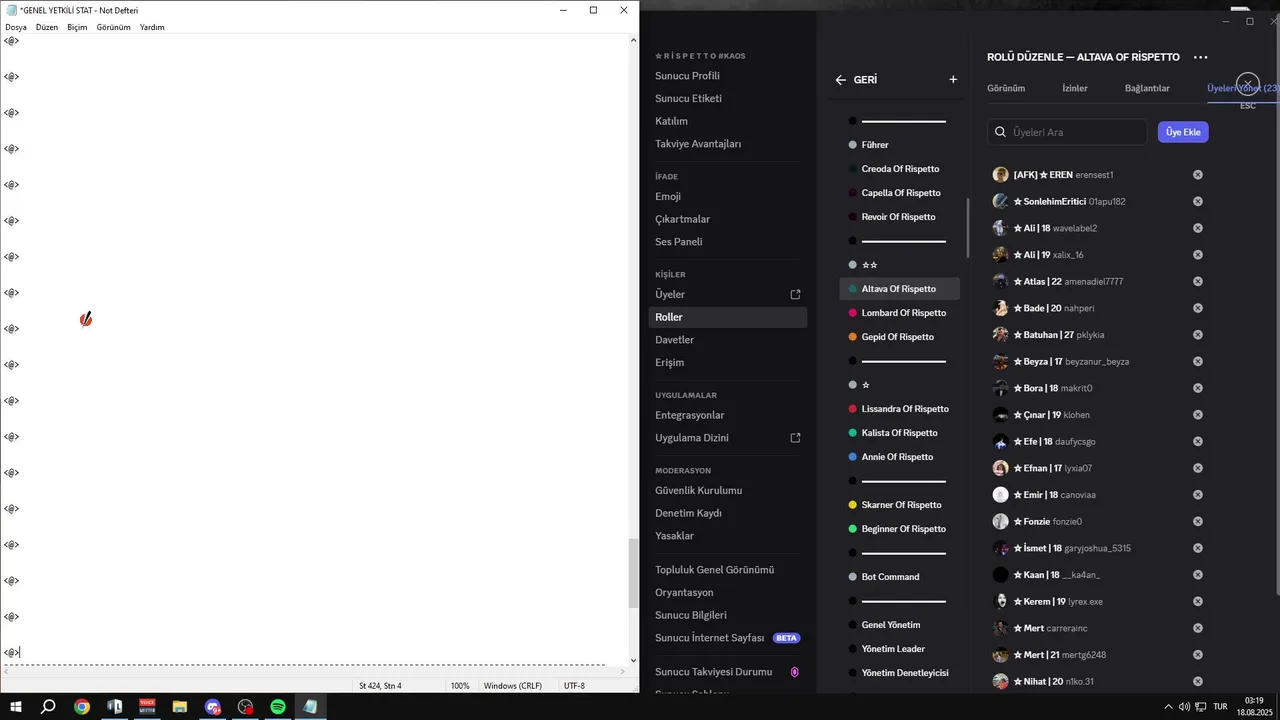1280x720 pixels.
Task: Select the Skarner Of Rispetto role
Action: tap(900, 505)
